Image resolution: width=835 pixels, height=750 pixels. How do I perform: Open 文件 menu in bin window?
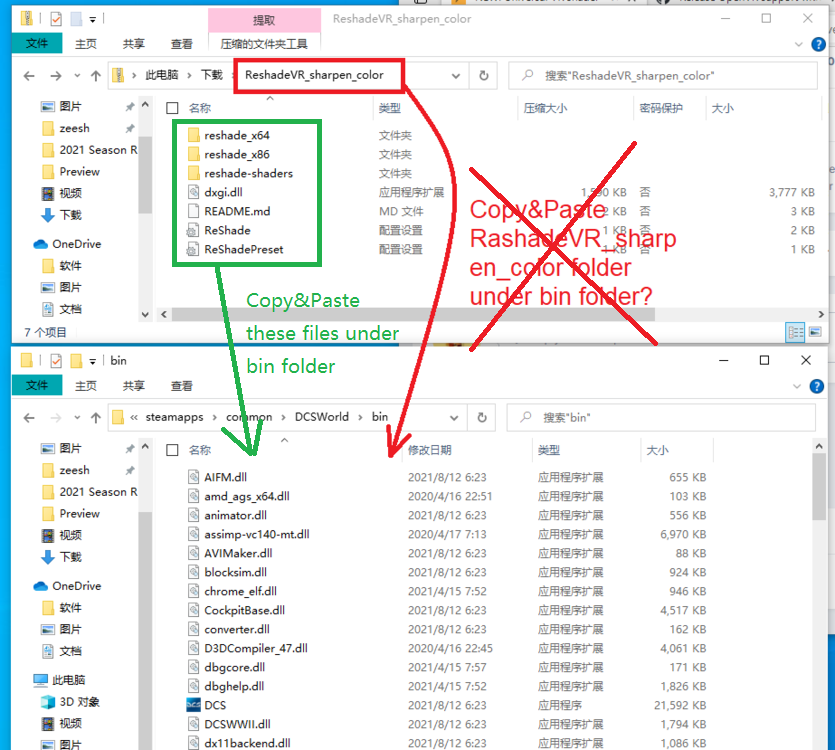pos(37,385)
